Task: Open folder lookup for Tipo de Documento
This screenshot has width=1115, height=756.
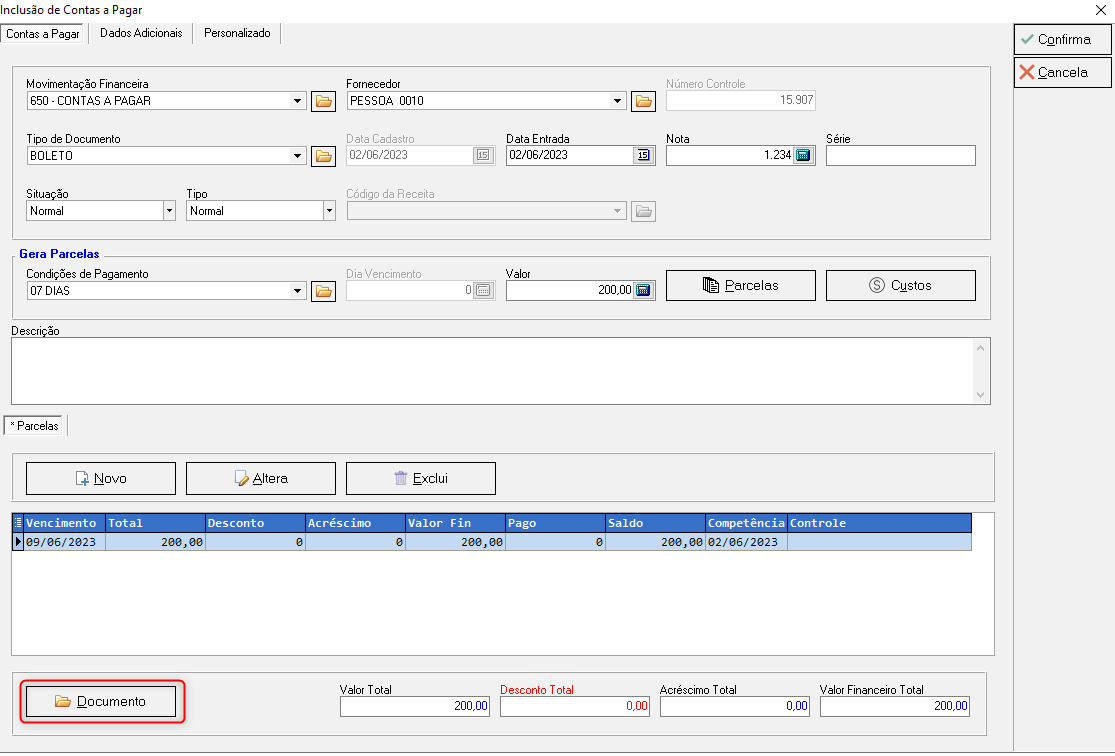Action: pos(324,156)
